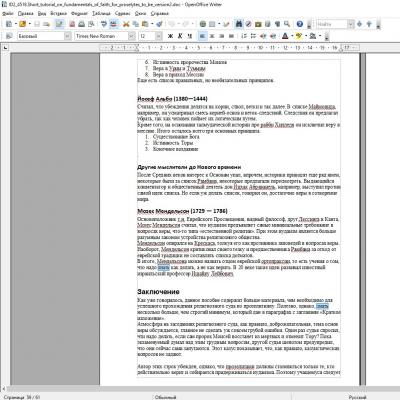
Task: Click the Zoom magnifier icon
Action: tap(287, 24)
